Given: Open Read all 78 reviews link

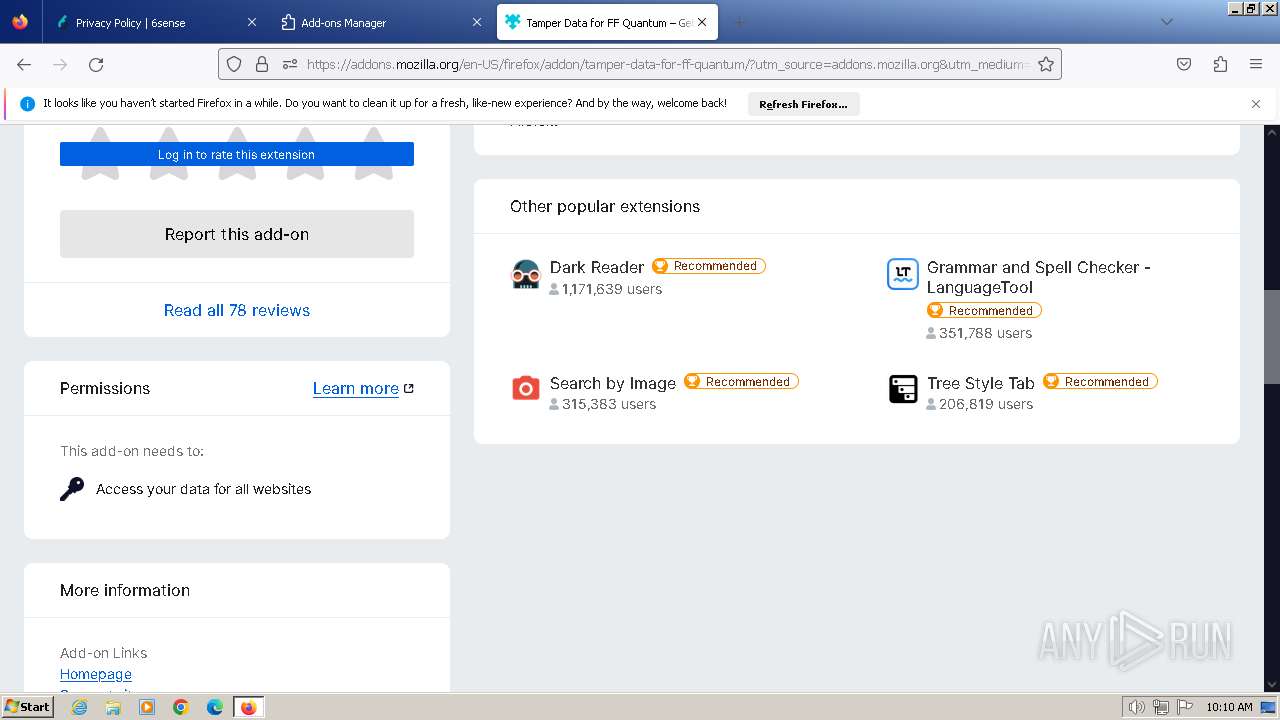Looking at the screenshot, I should coord(237,310).
